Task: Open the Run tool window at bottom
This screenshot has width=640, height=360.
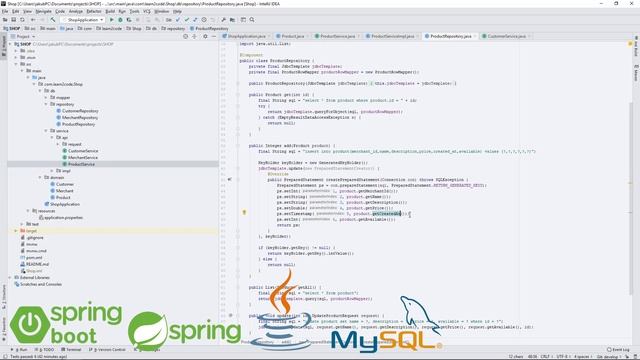Action: [20, 349]
